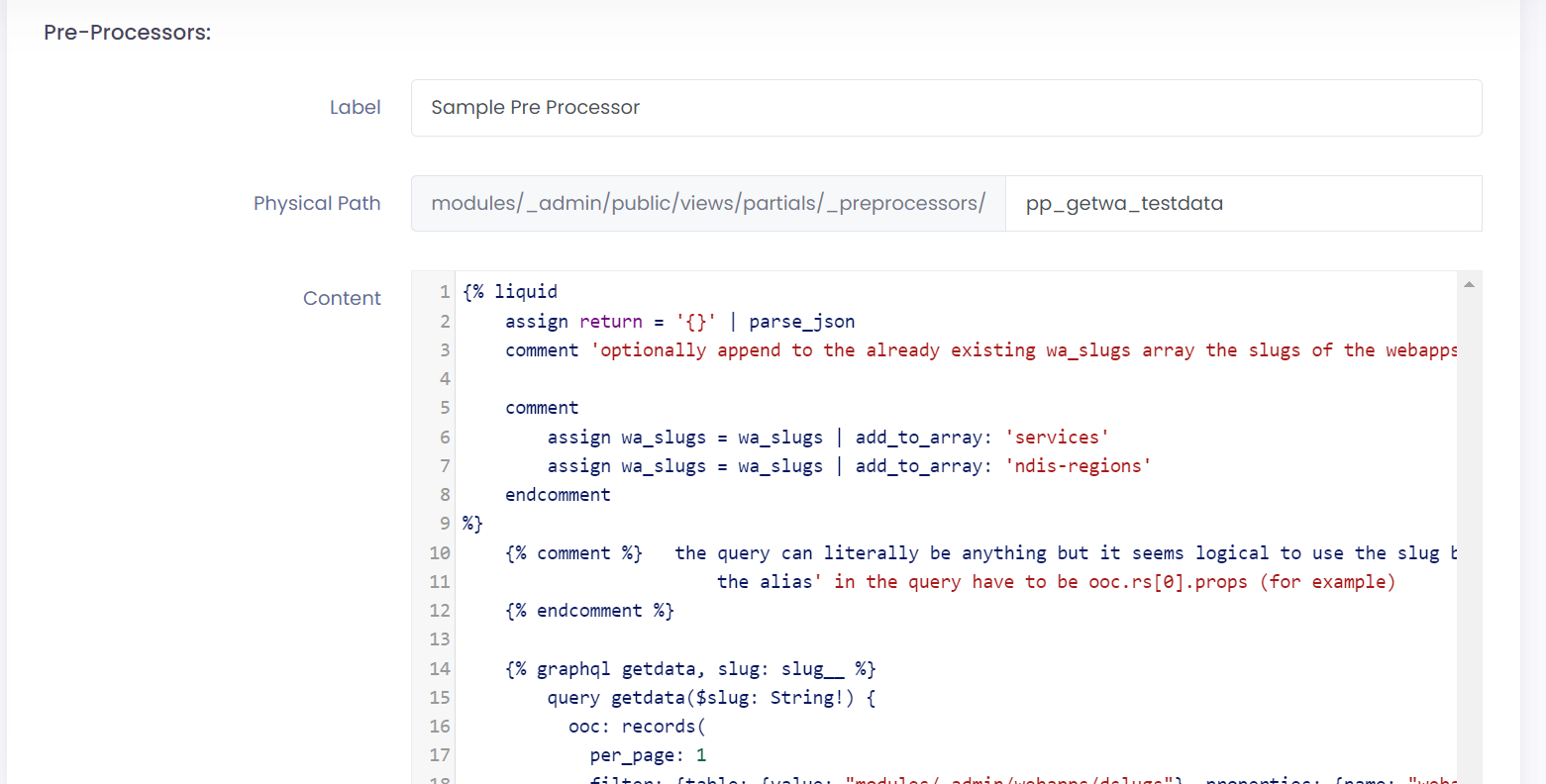The image size is (1546, 784).
Task: Click the Content field label
Action: tap(342, 299)
